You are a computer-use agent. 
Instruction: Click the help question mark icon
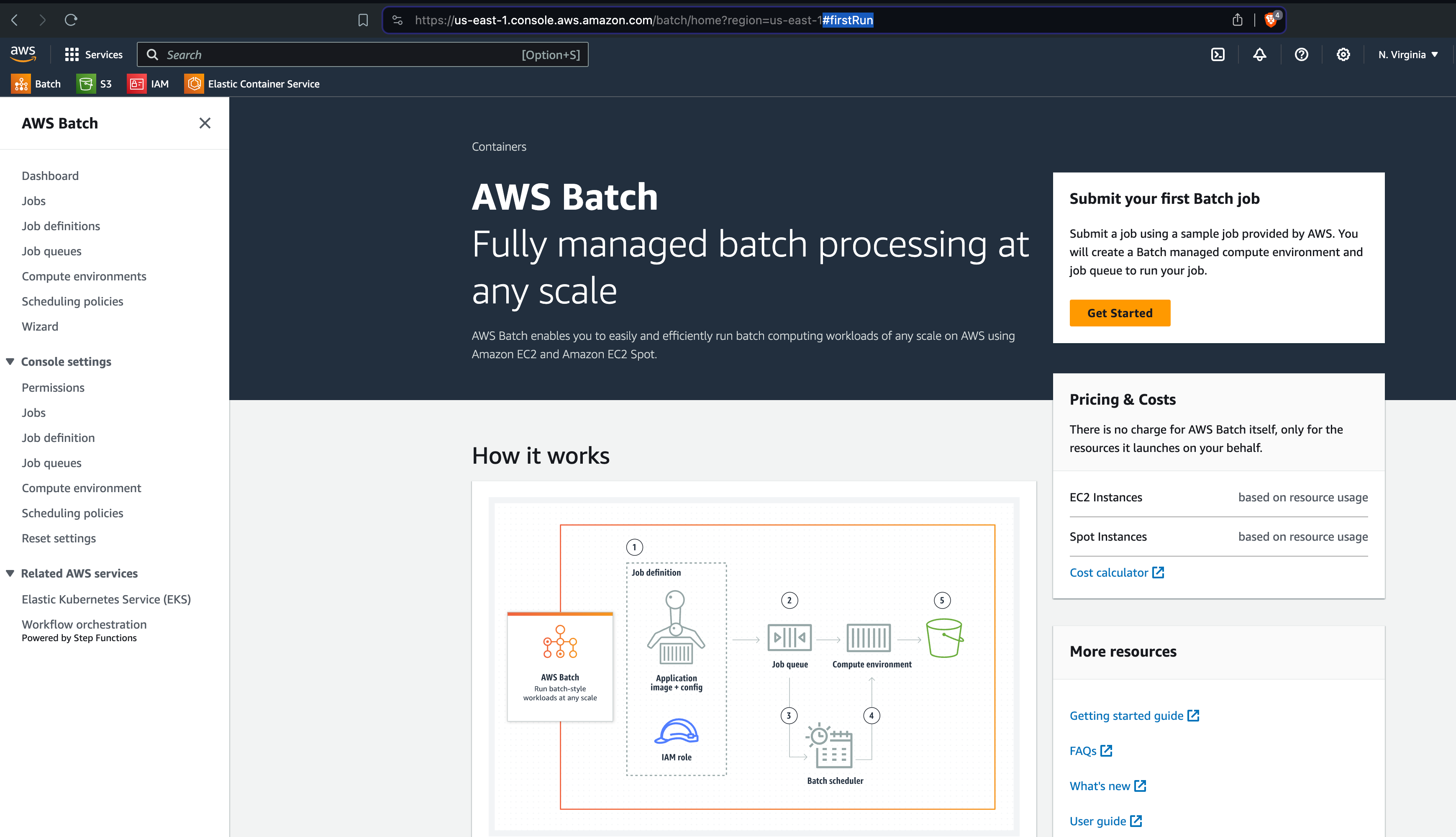coord(1302,54)
